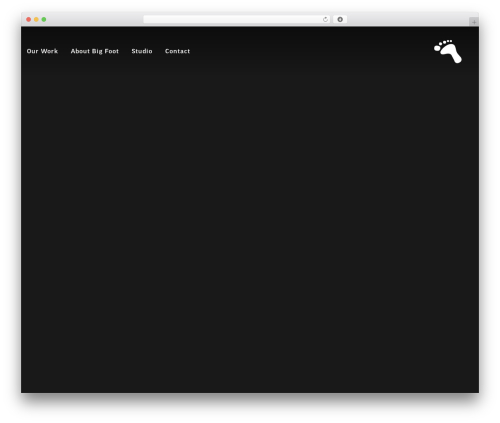Minimize window using the yellow button
This screenshot has width=500, height=423.
pyautogui.click(x=36, y=19)
